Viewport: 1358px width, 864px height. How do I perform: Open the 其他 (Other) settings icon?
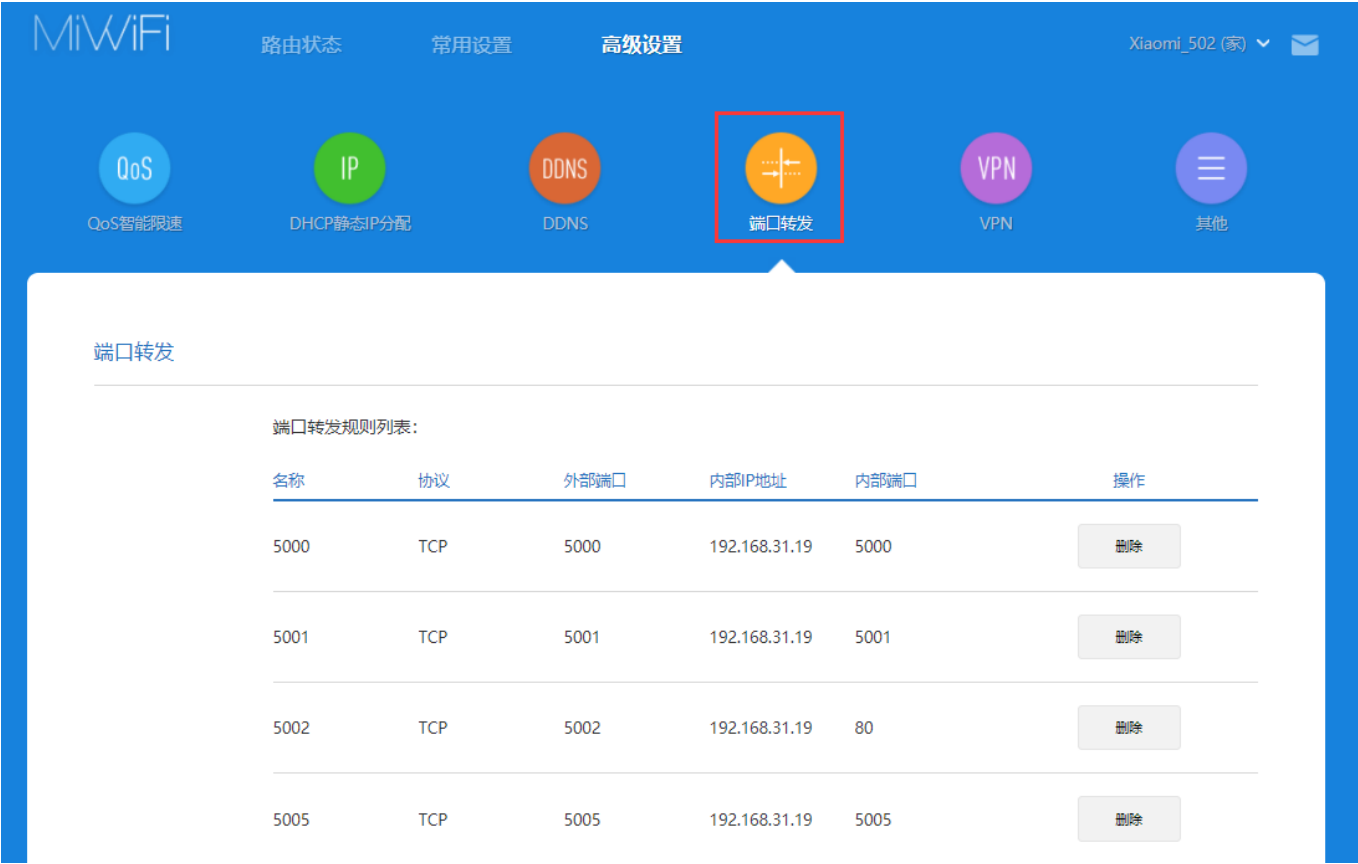coord(1210,168)
